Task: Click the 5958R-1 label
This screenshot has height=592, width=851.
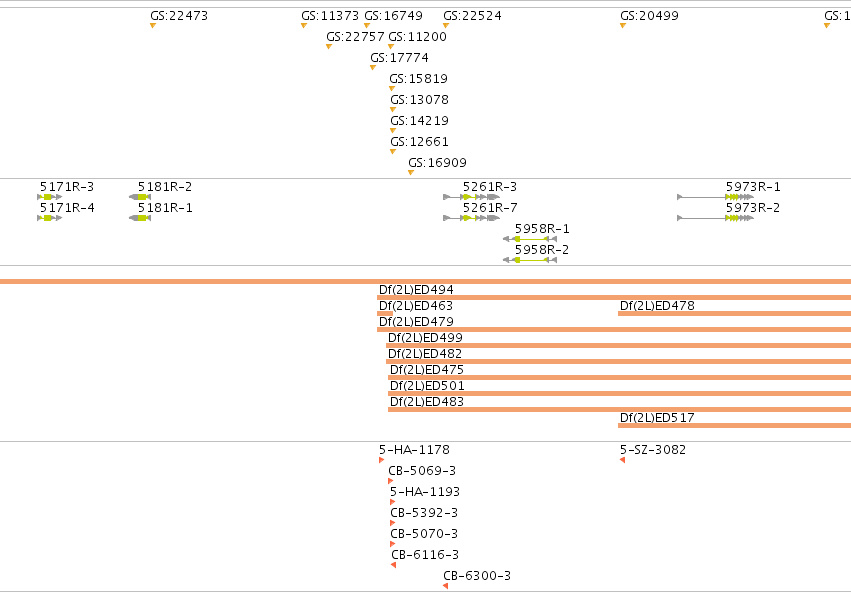Action: (x=542, y=229)
